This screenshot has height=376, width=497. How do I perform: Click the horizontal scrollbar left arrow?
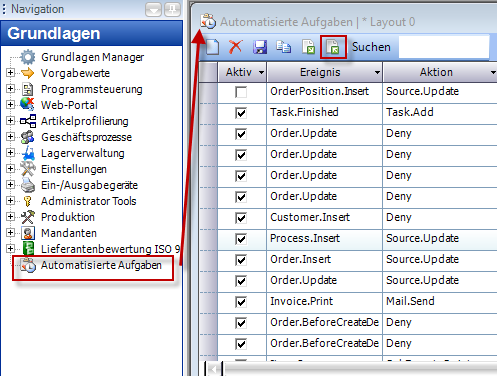click(x=213, y=369)
